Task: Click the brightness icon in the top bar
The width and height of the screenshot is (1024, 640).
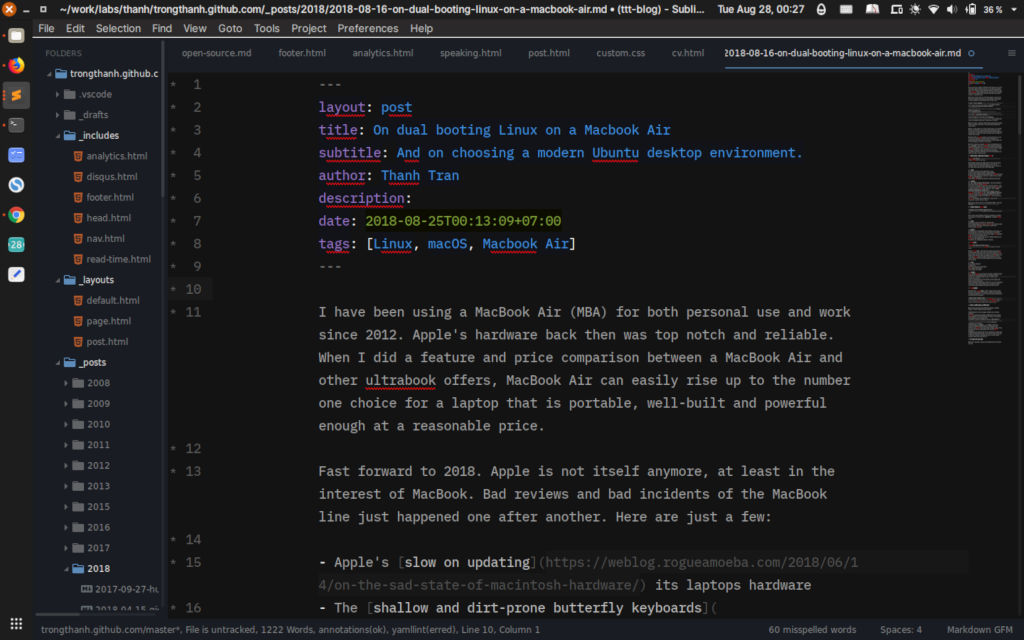Action: (x=914, y=9)
